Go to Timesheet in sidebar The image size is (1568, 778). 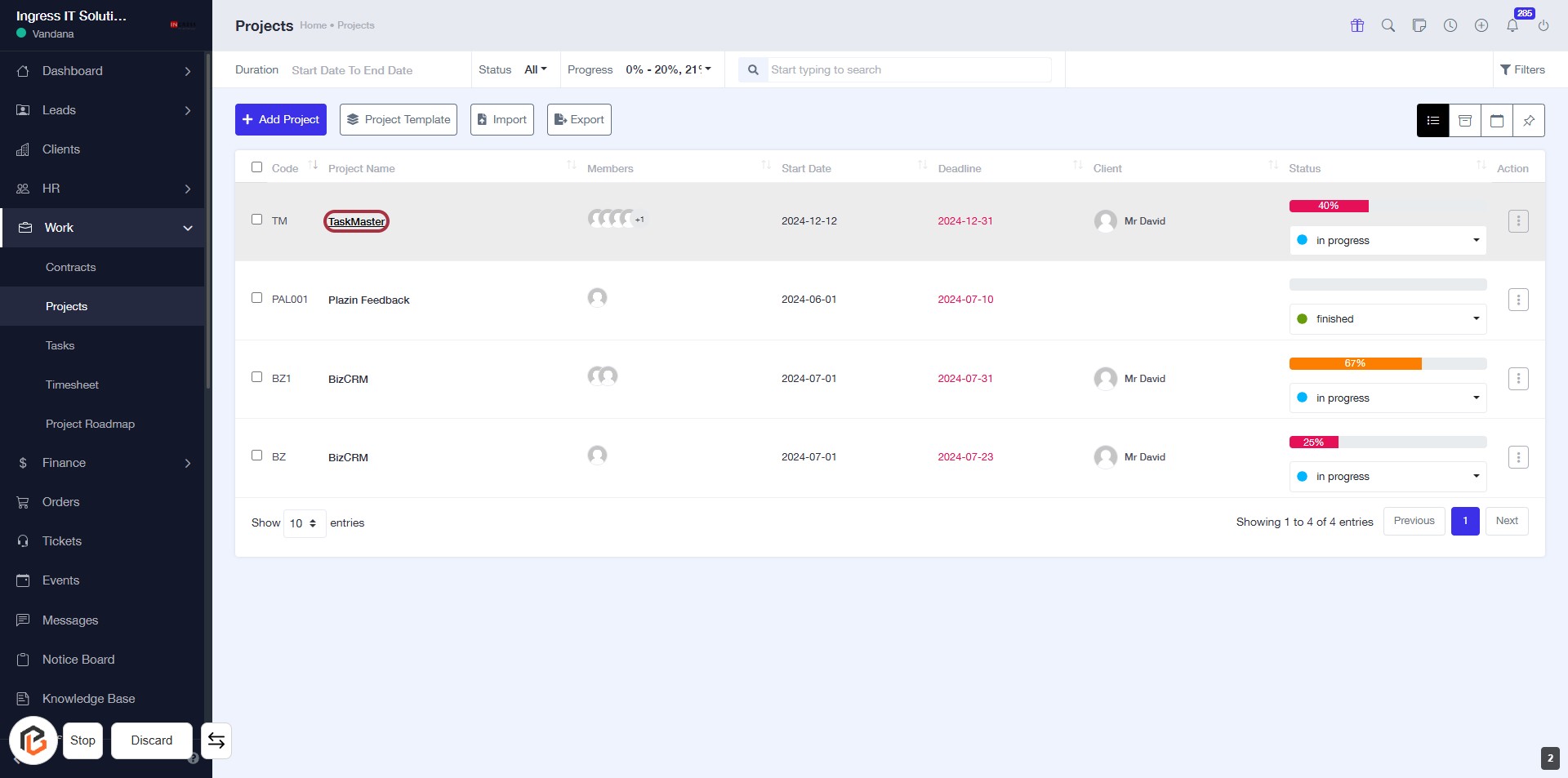pos(72,385)
